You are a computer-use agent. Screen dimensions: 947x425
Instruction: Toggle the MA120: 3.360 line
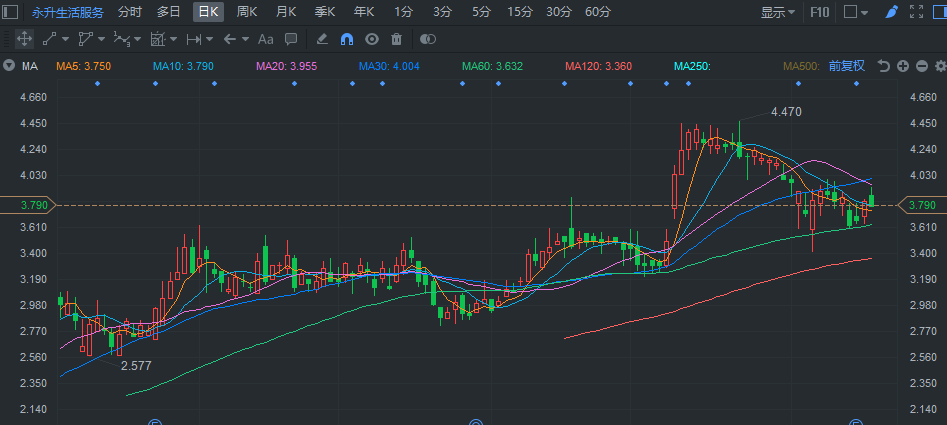click(x=599, y=66)
